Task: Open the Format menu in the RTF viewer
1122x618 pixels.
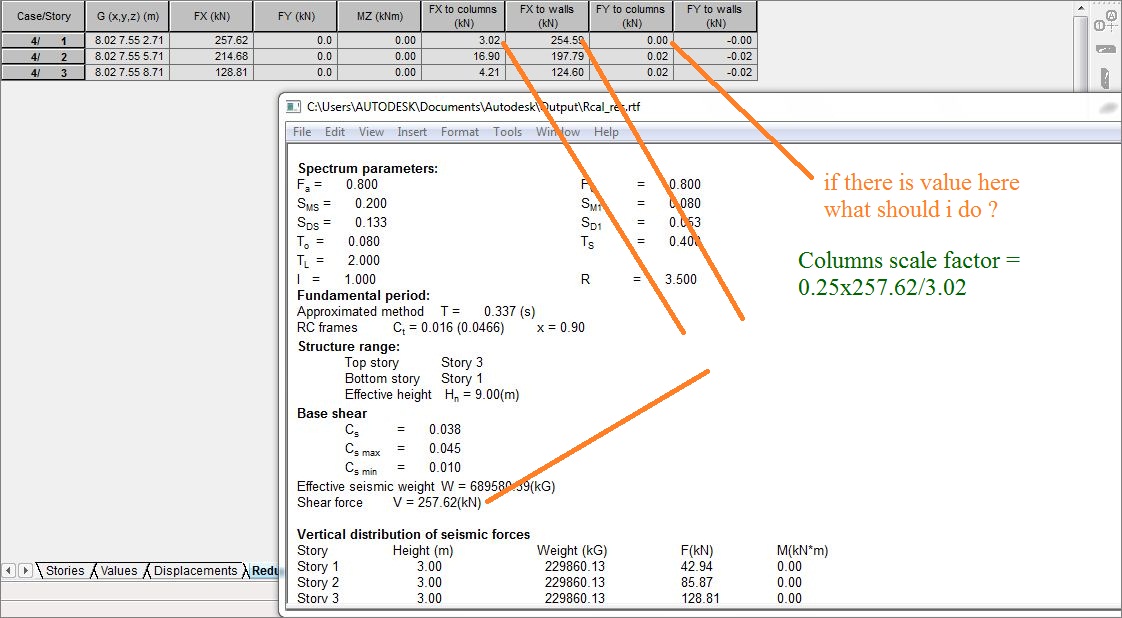Action: 460,132
